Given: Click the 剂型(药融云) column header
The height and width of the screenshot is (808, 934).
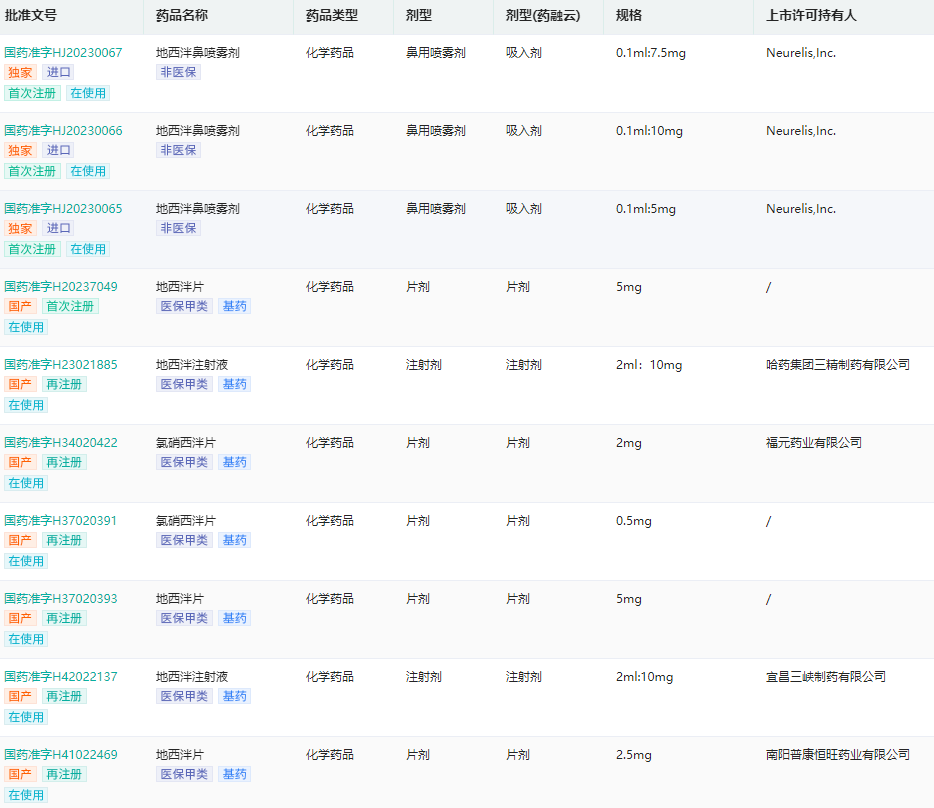Looking at the screenshot, I should 542,16.
